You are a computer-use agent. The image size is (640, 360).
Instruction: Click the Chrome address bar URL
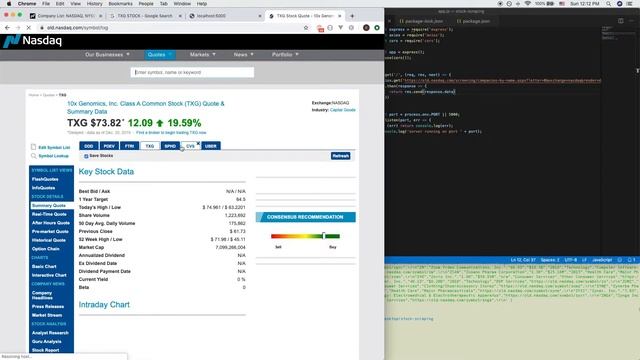tap(78, 28)
